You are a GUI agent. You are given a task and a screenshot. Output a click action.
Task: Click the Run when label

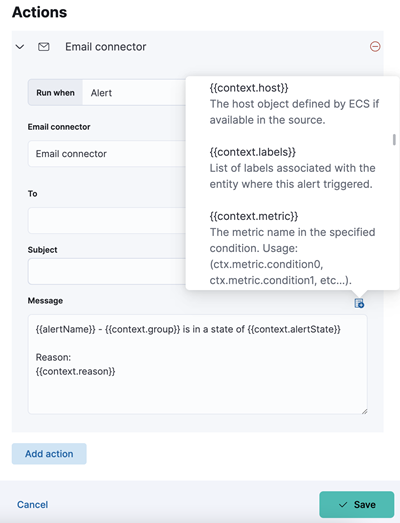(55, 93)
